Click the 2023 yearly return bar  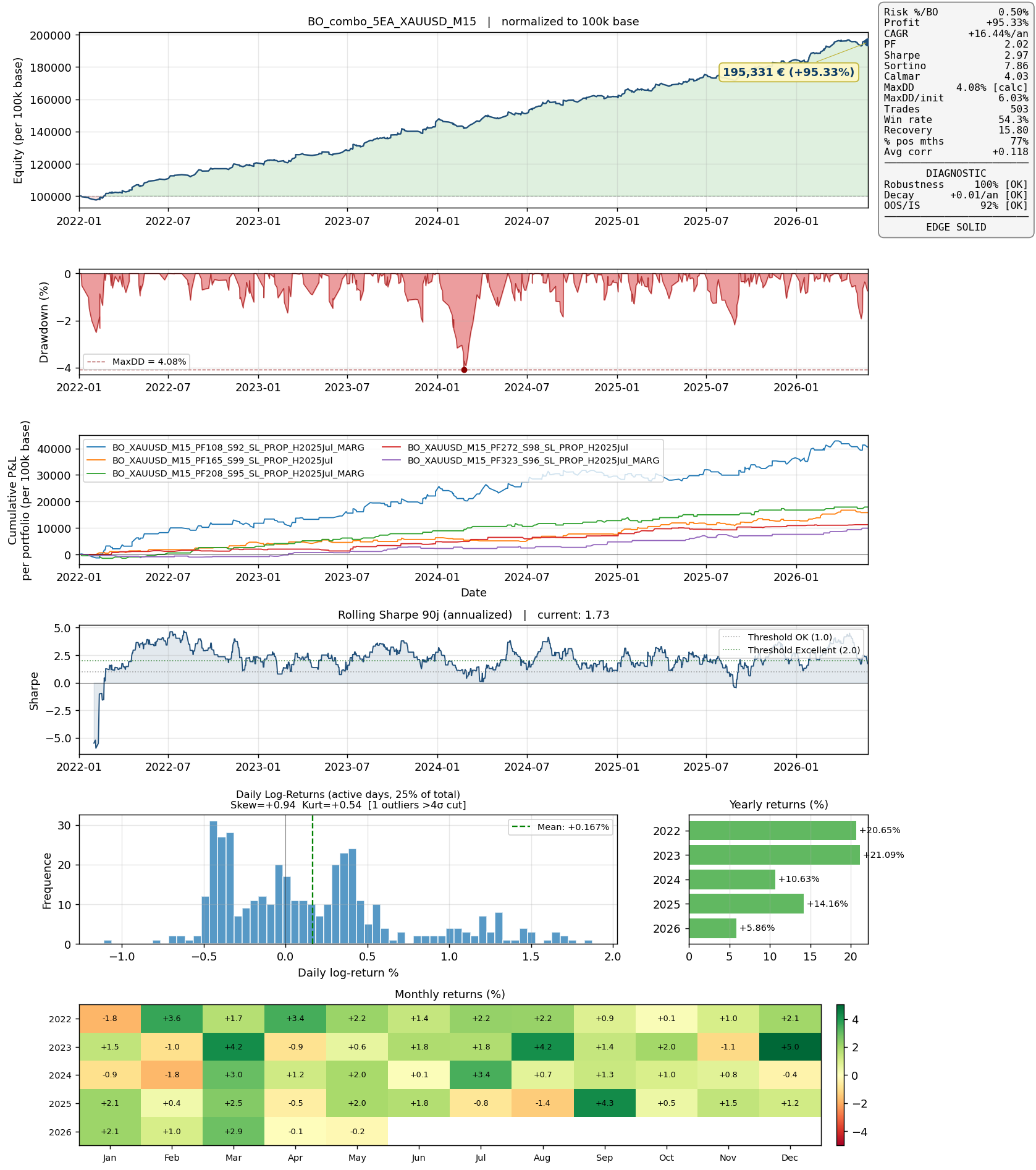click(x=774, y=855)
